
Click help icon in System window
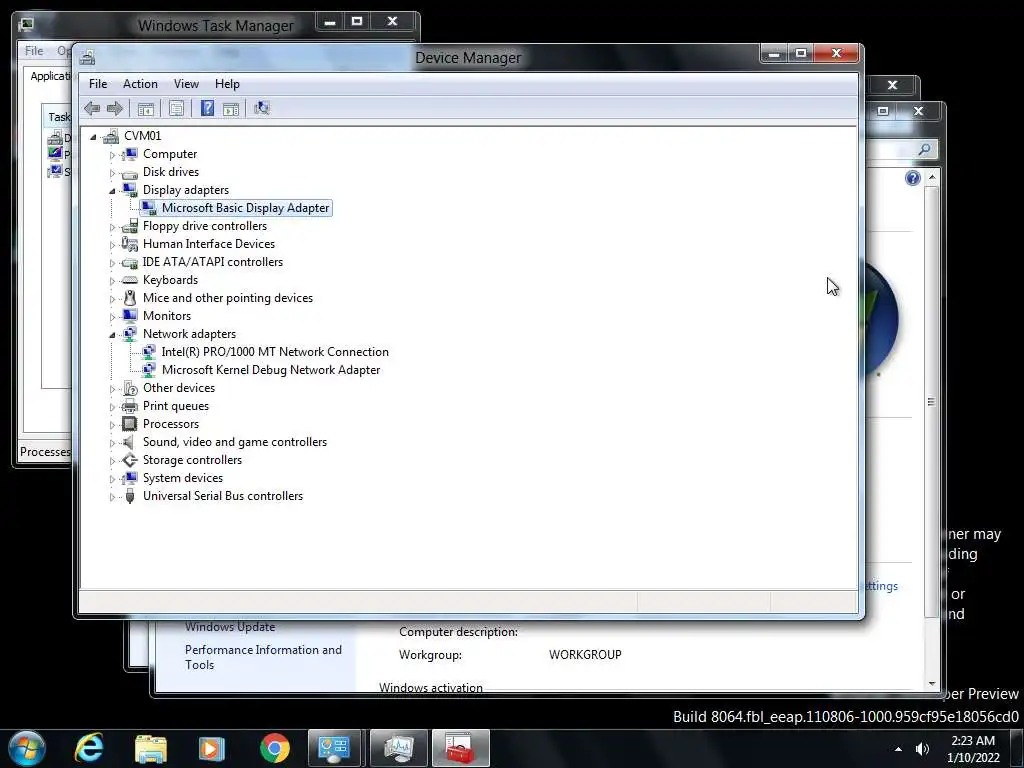click(x=912, y=178)
